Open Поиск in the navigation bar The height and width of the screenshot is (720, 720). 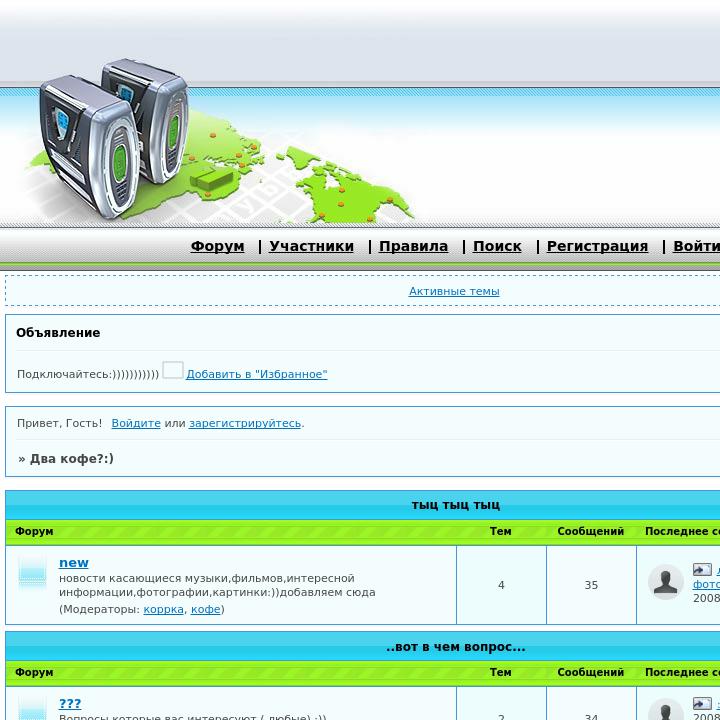(x=497, y=246)
